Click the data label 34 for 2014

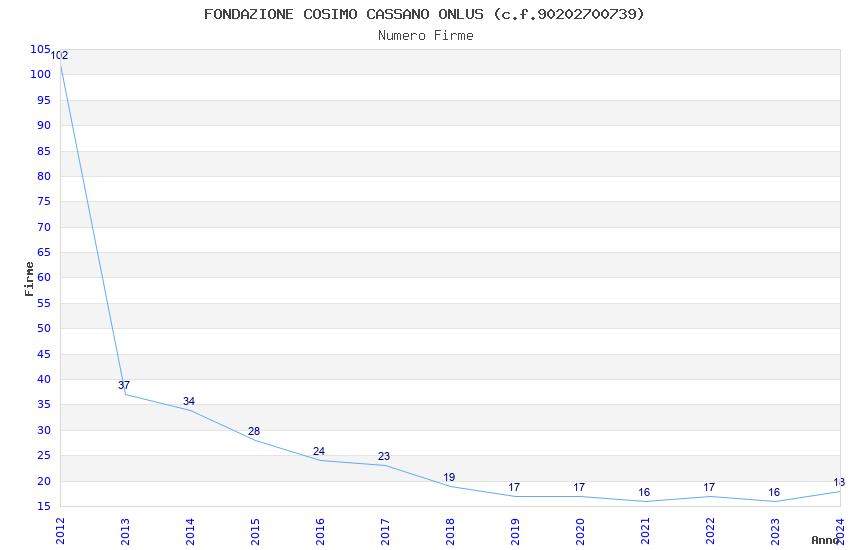pyautogui.click(x=189, y=401)
